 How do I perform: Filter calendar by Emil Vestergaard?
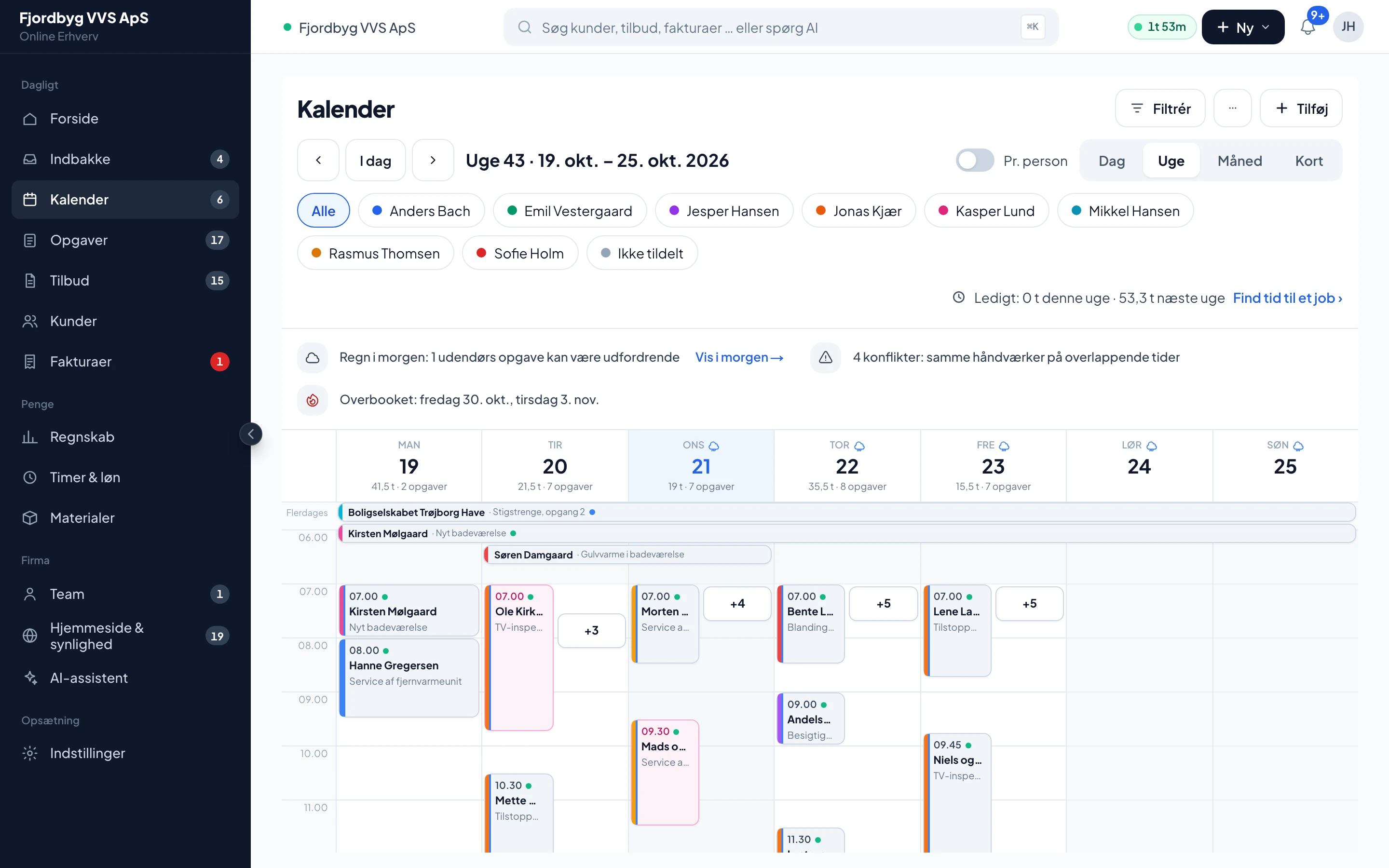point(570,211)
